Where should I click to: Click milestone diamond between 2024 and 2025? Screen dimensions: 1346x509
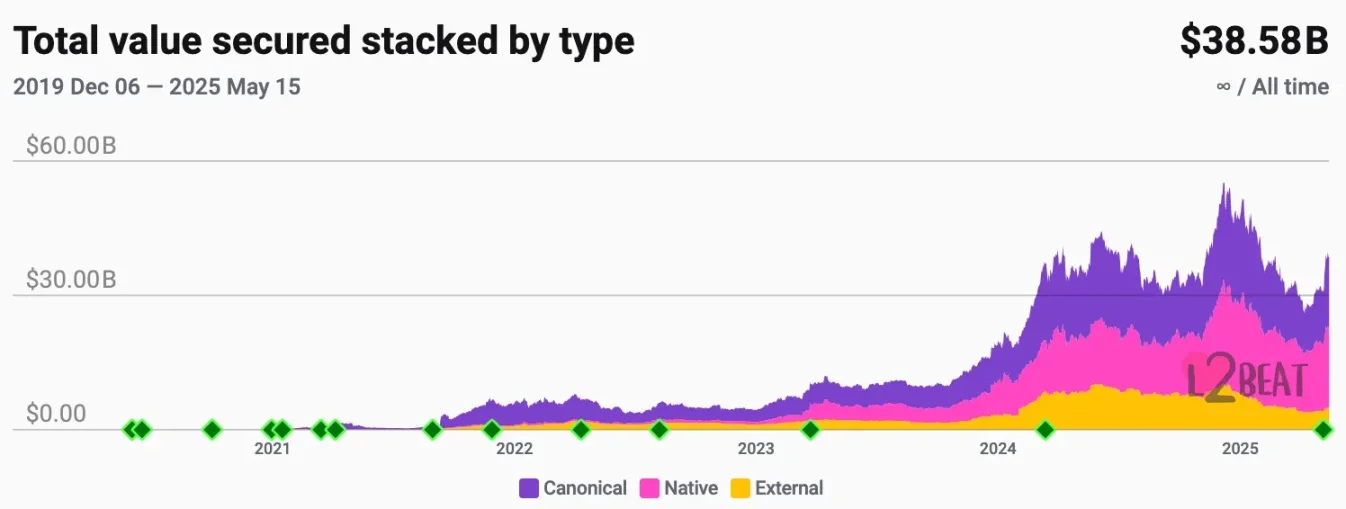pyautogui.click(x=1045, y=430)
